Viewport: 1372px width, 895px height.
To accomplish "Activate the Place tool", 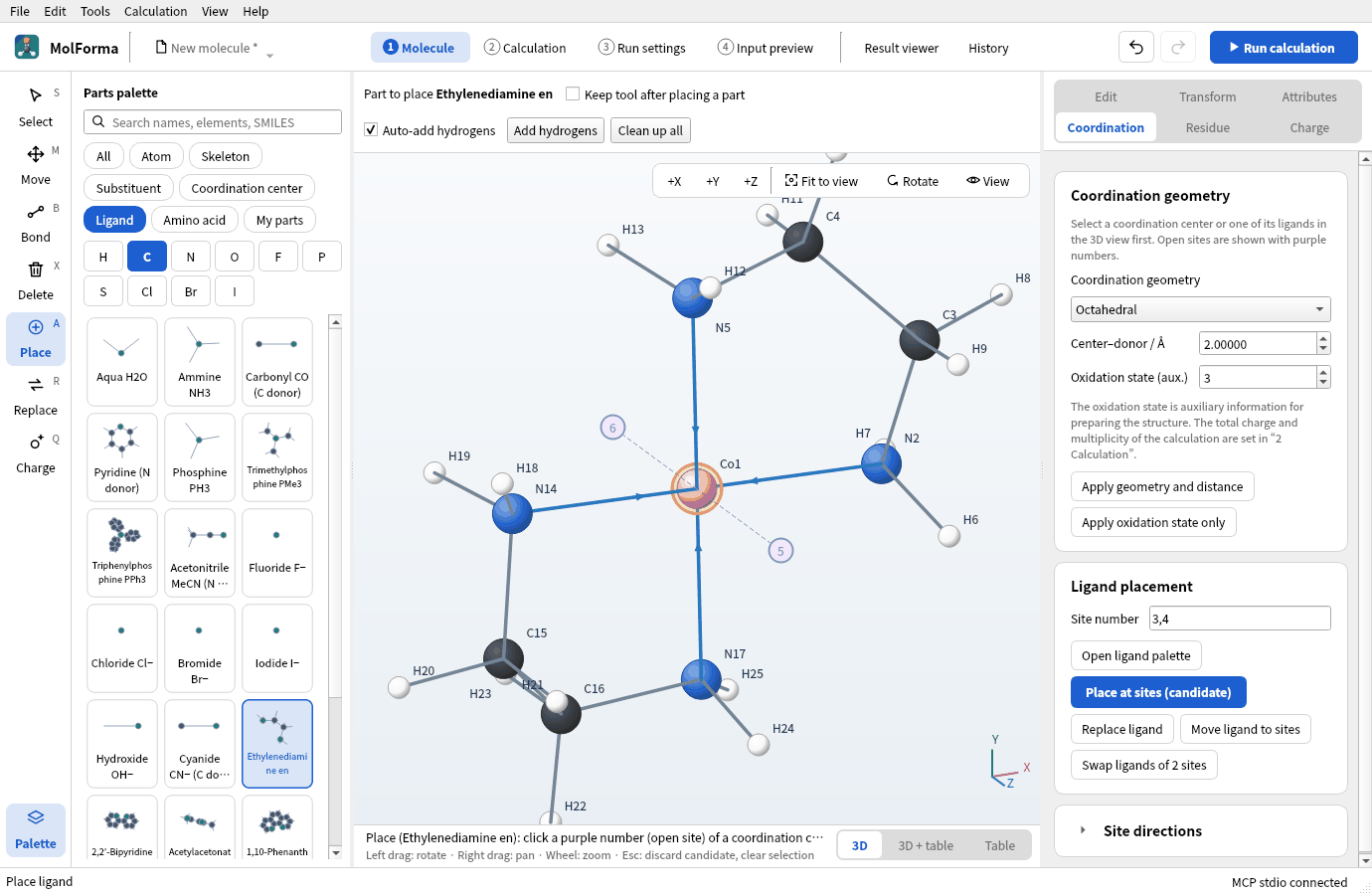I will click(36, 338).
